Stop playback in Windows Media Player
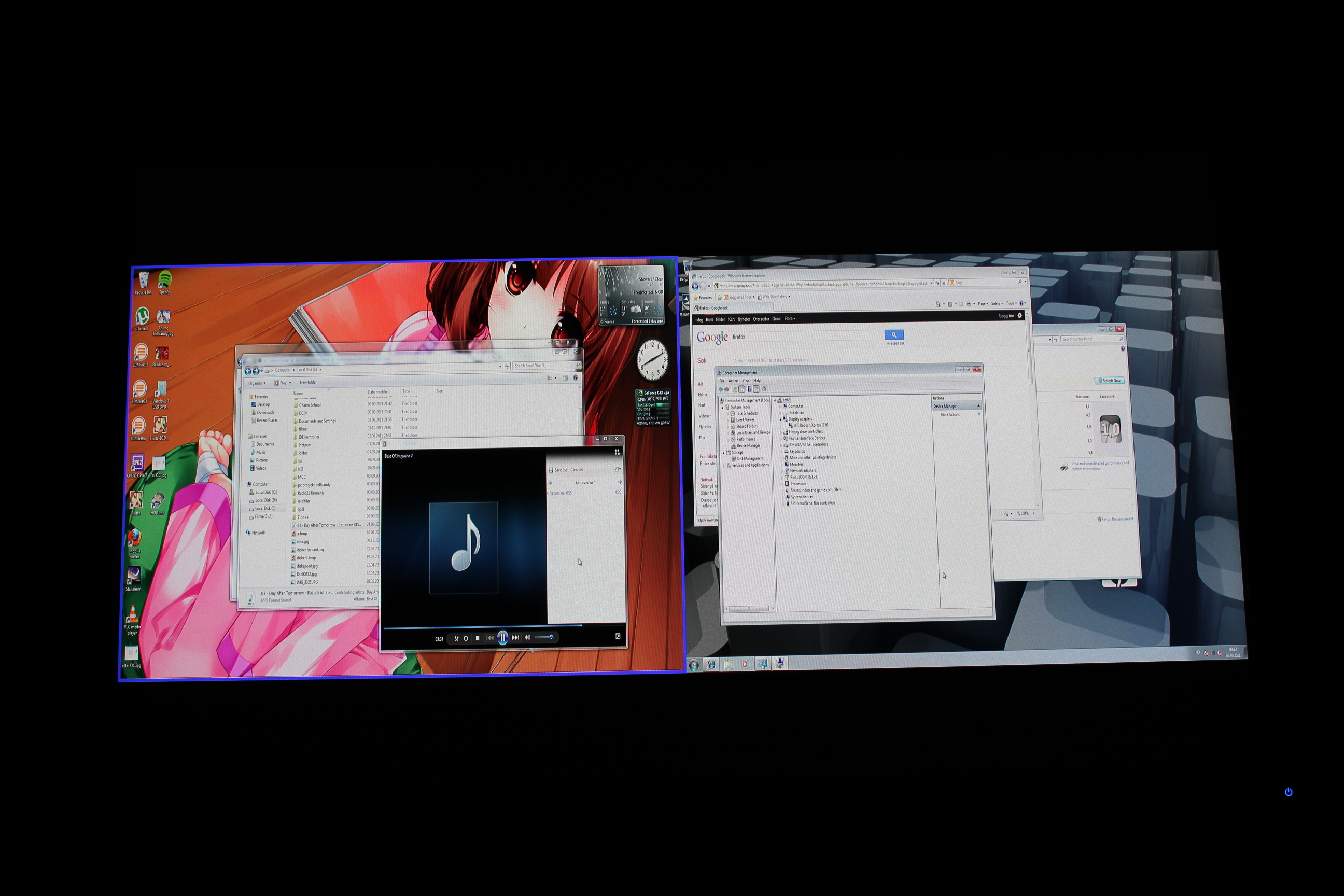The height and width of the screenshot is (896, 1344). click(x=478, y=638)
